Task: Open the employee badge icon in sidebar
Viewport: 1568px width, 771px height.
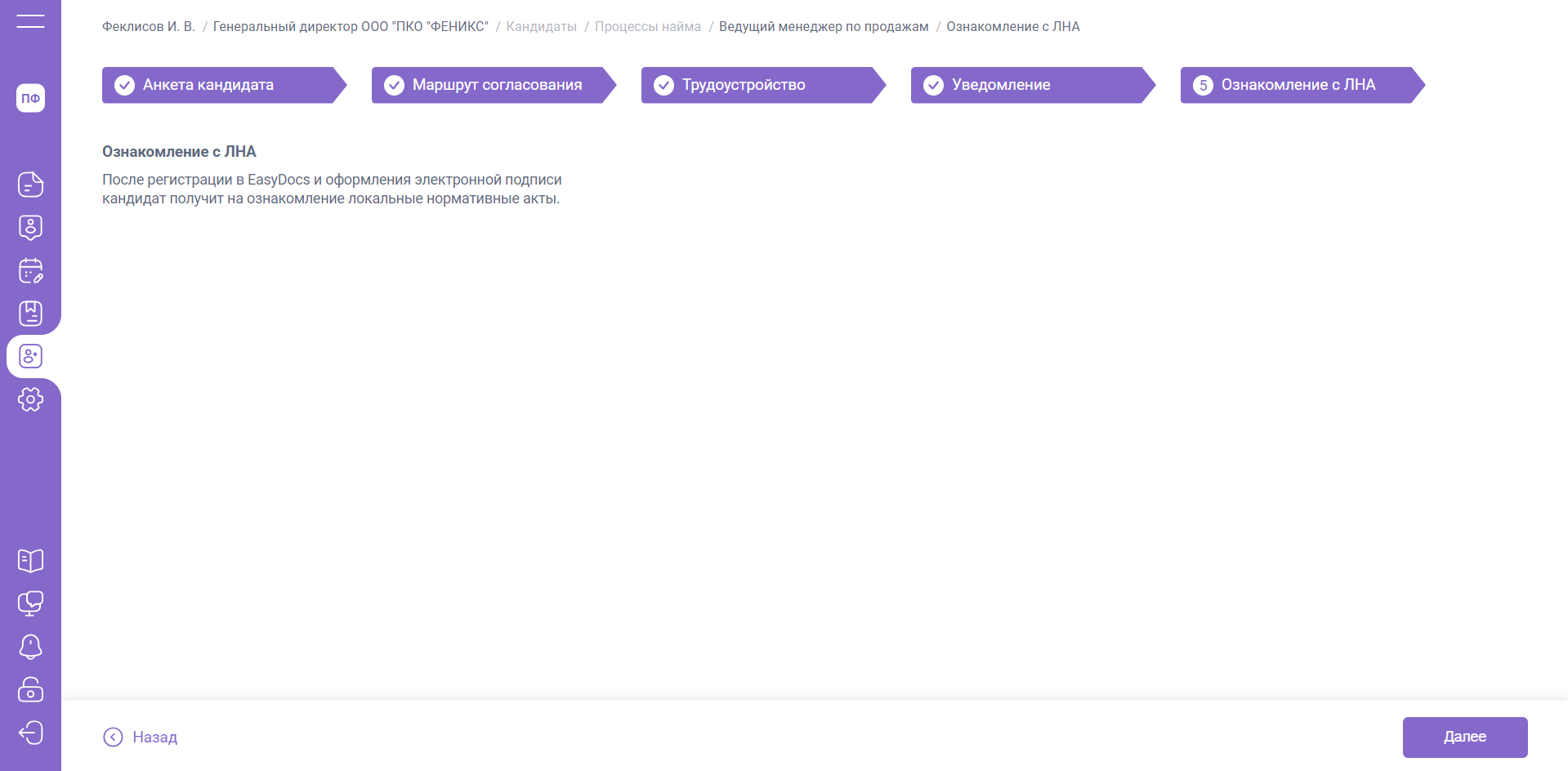Action: (x=30, y=228)
